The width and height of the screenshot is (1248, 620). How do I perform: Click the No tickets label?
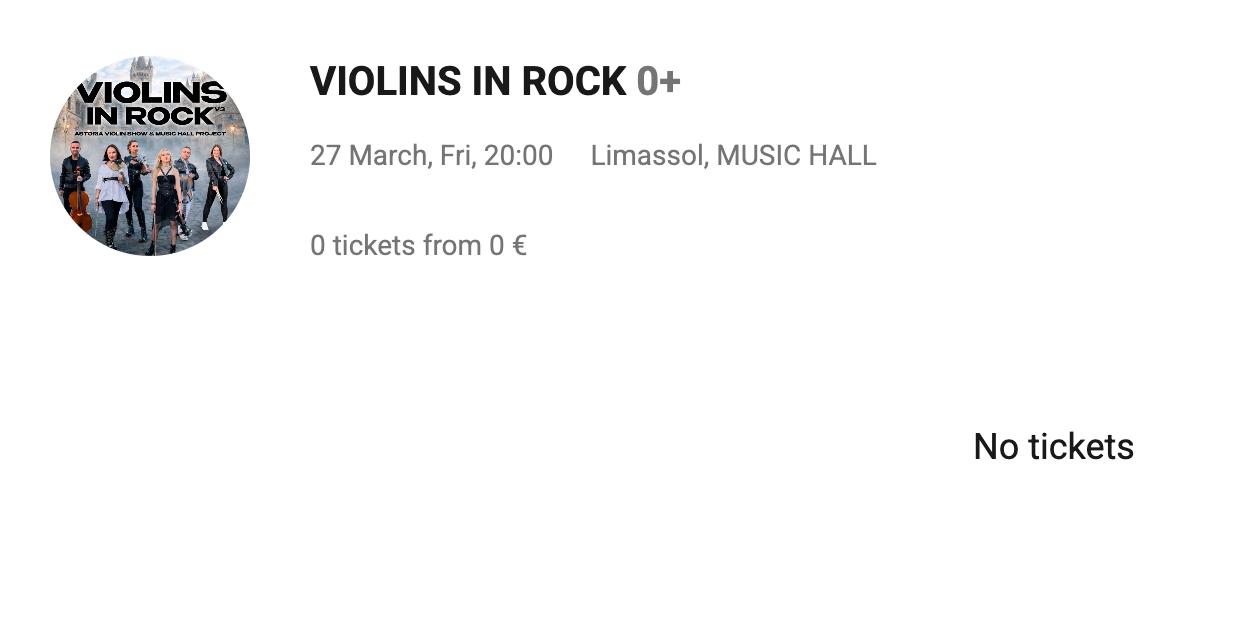click(x=1053, y=446)
